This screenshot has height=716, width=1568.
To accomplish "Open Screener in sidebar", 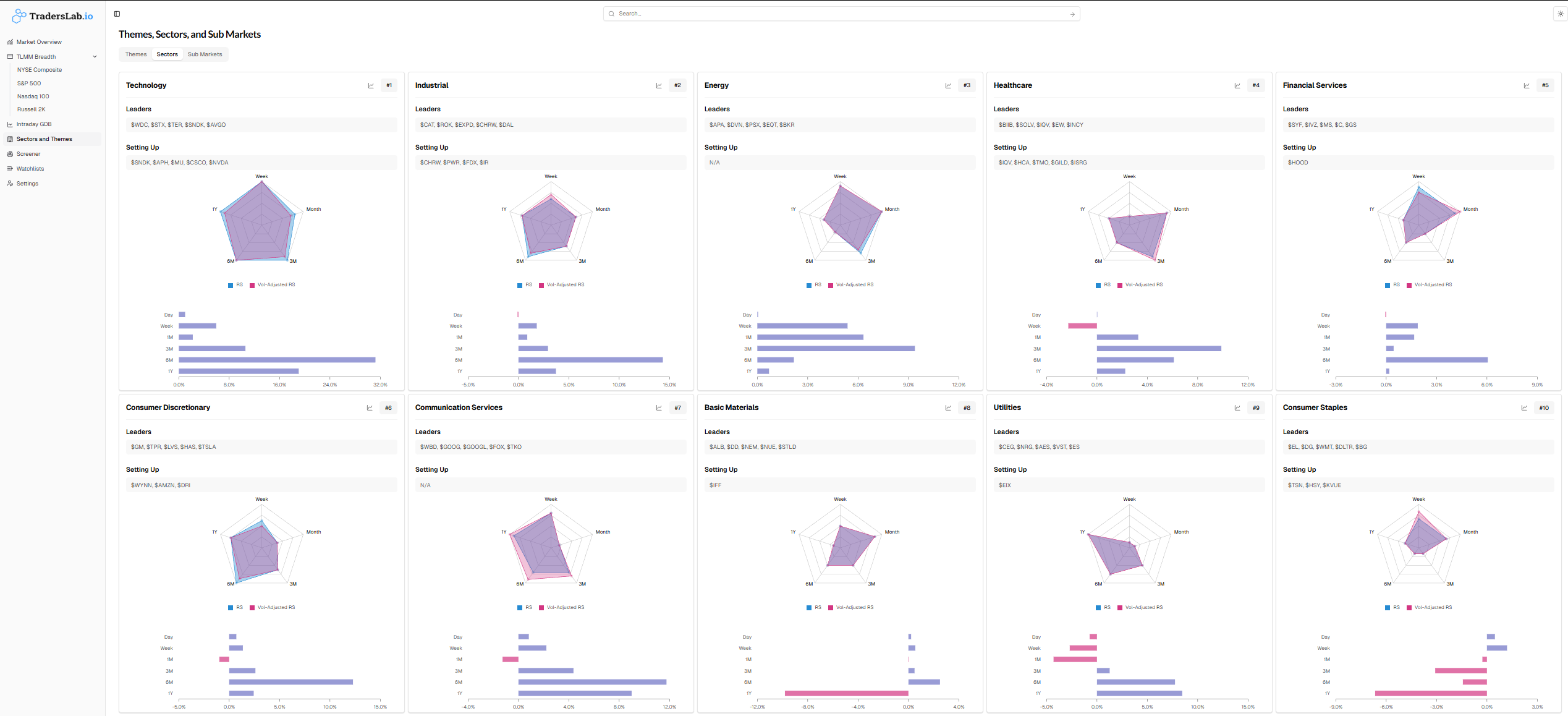I will point(28,154).
